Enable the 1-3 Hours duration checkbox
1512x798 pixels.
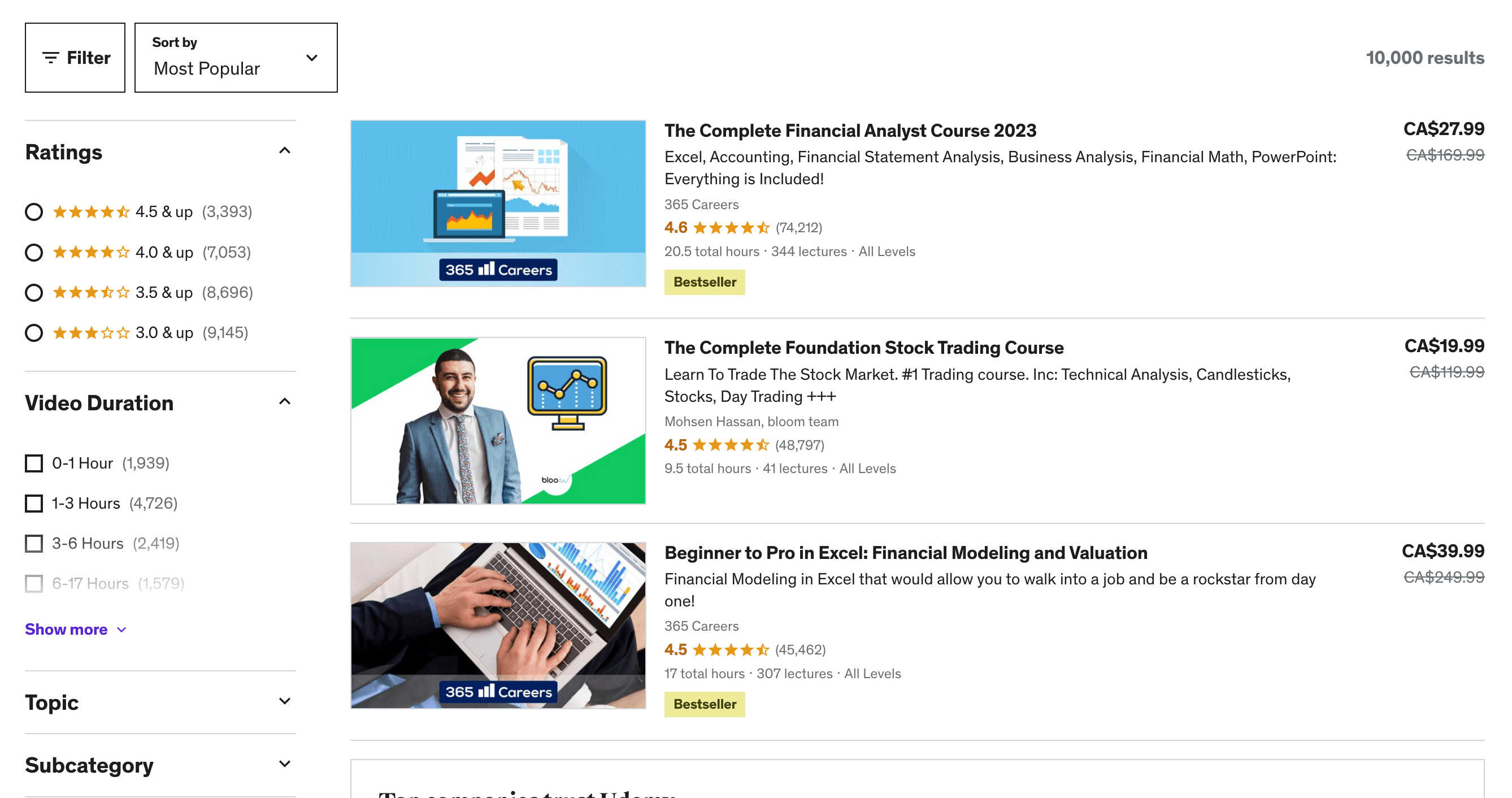(x=34, y=502)
